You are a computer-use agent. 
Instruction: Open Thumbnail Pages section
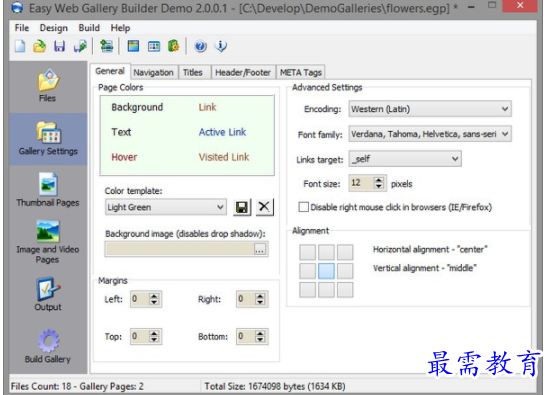click(x=48, y=189)
